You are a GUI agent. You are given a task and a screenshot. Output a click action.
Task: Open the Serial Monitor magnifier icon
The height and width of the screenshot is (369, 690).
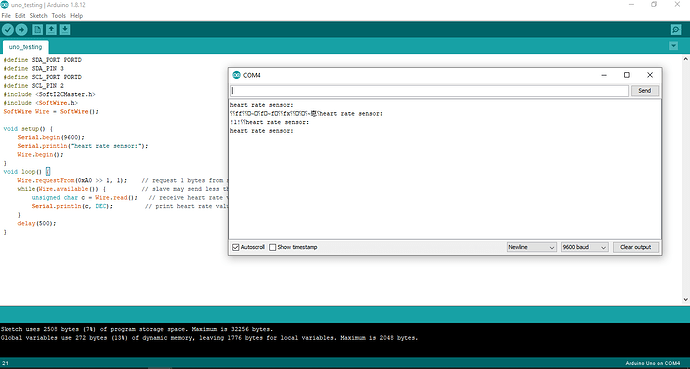tap(676, 29)
